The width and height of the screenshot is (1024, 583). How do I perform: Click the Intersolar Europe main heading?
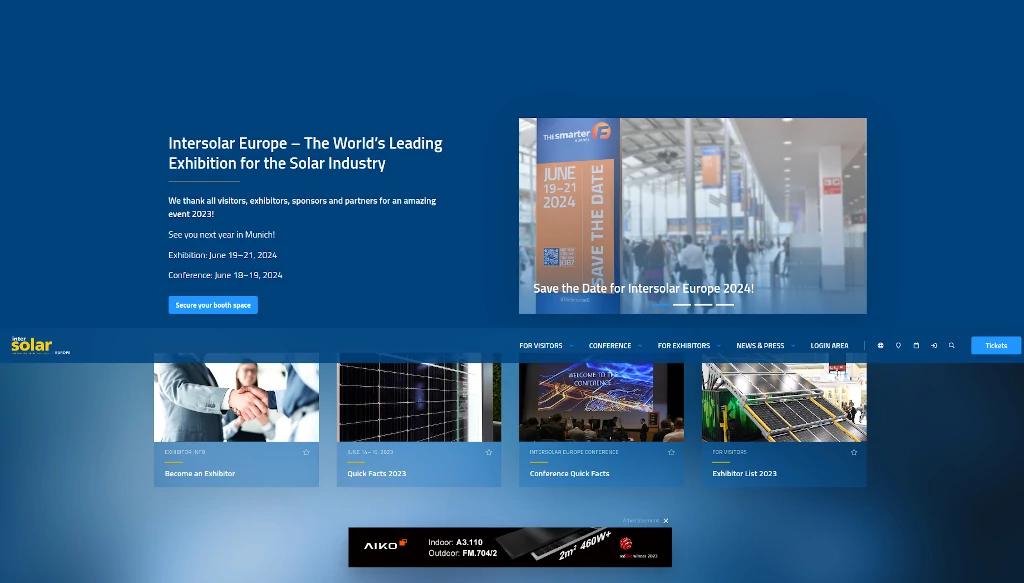point(306,153)
